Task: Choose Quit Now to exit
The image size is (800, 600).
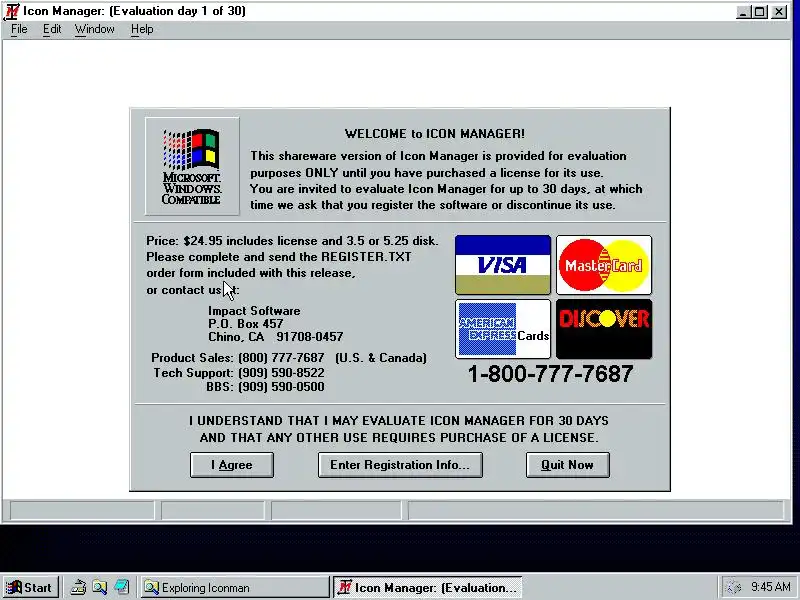Action: coord(567,465)
